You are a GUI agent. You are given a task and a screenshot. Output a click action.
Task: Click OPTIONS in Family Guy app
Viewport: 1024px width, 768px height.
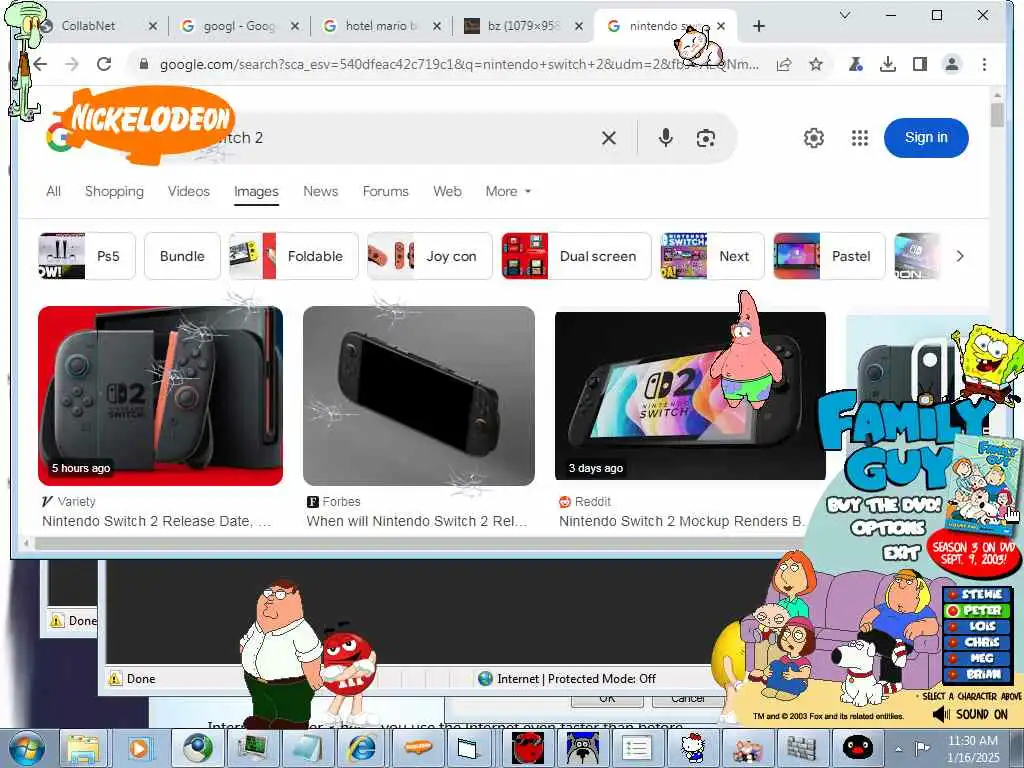(x=888, y=528)
